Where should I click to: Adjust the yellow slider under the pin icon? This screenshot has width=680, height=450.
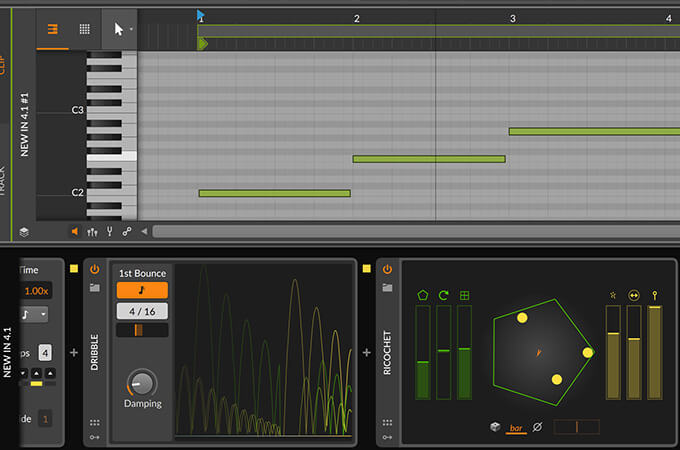click(655, 352)
